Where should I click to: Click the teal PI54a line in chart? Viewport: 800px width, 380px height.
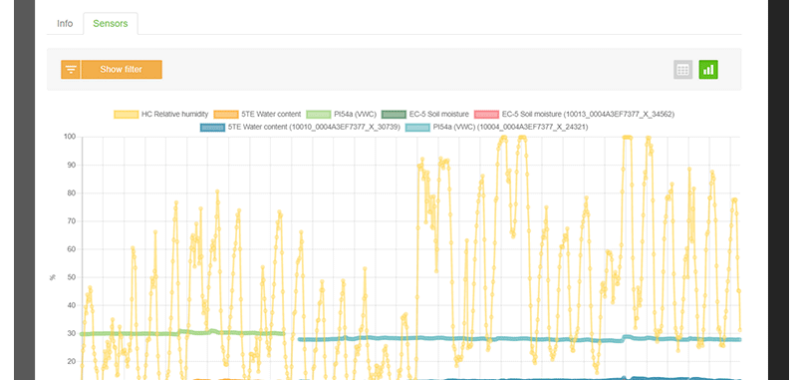(x=510, y=339)
